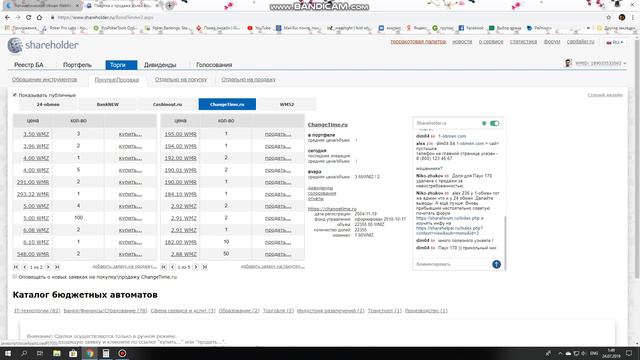Click the browser address bar
The image size is (640, 360).
coord(327,18)
